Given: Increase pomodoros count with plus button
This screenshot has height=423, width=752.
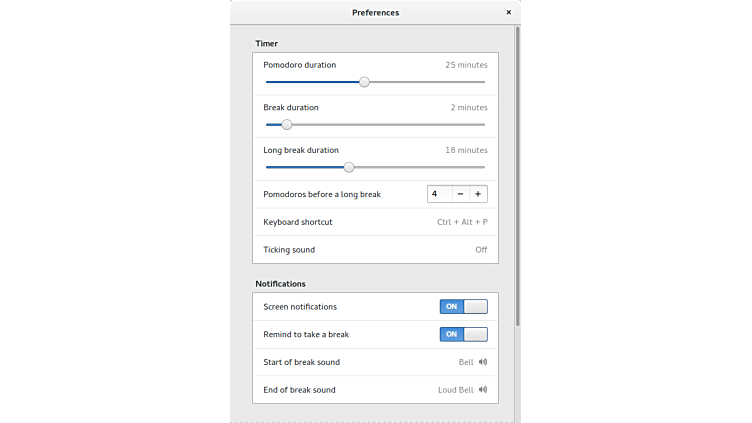Looking at the screenshot, I should (x=478, y=194).
